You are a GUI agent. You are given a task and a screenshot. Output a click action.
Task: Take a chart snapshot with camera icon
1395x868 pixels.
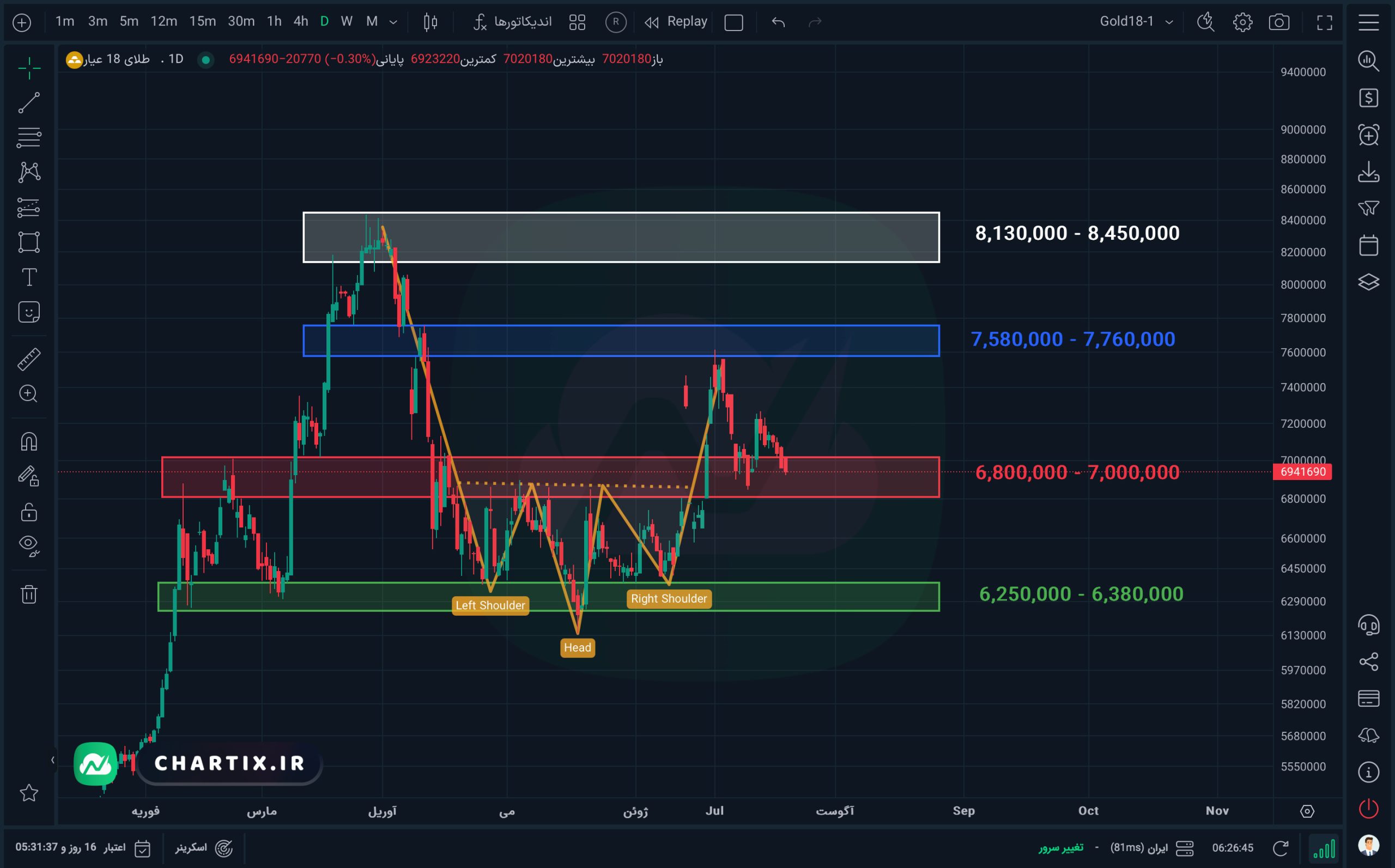coord(1279,22)
